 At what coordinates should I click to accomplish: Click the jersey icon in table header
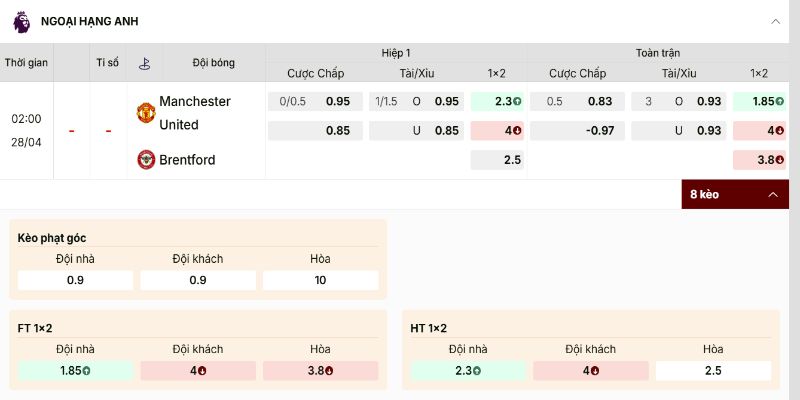point(144,63)
